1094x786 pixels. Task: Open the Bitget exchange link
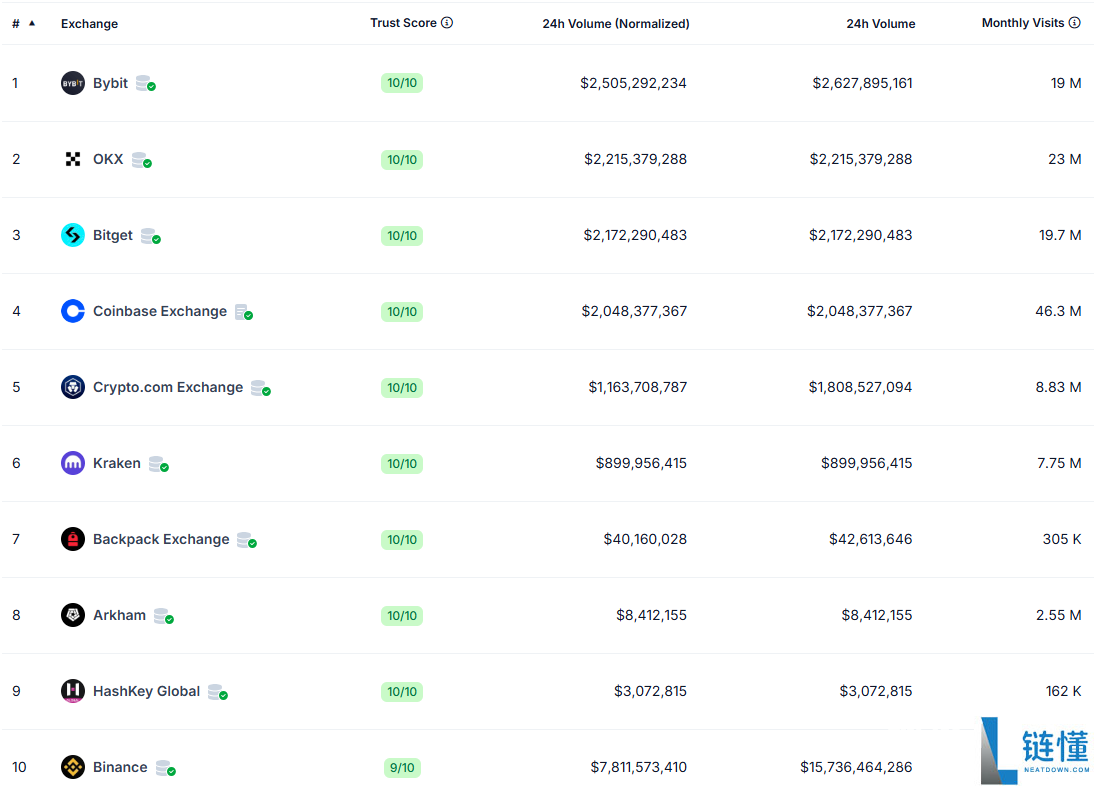pyautogui.click(x=113, y=235)
